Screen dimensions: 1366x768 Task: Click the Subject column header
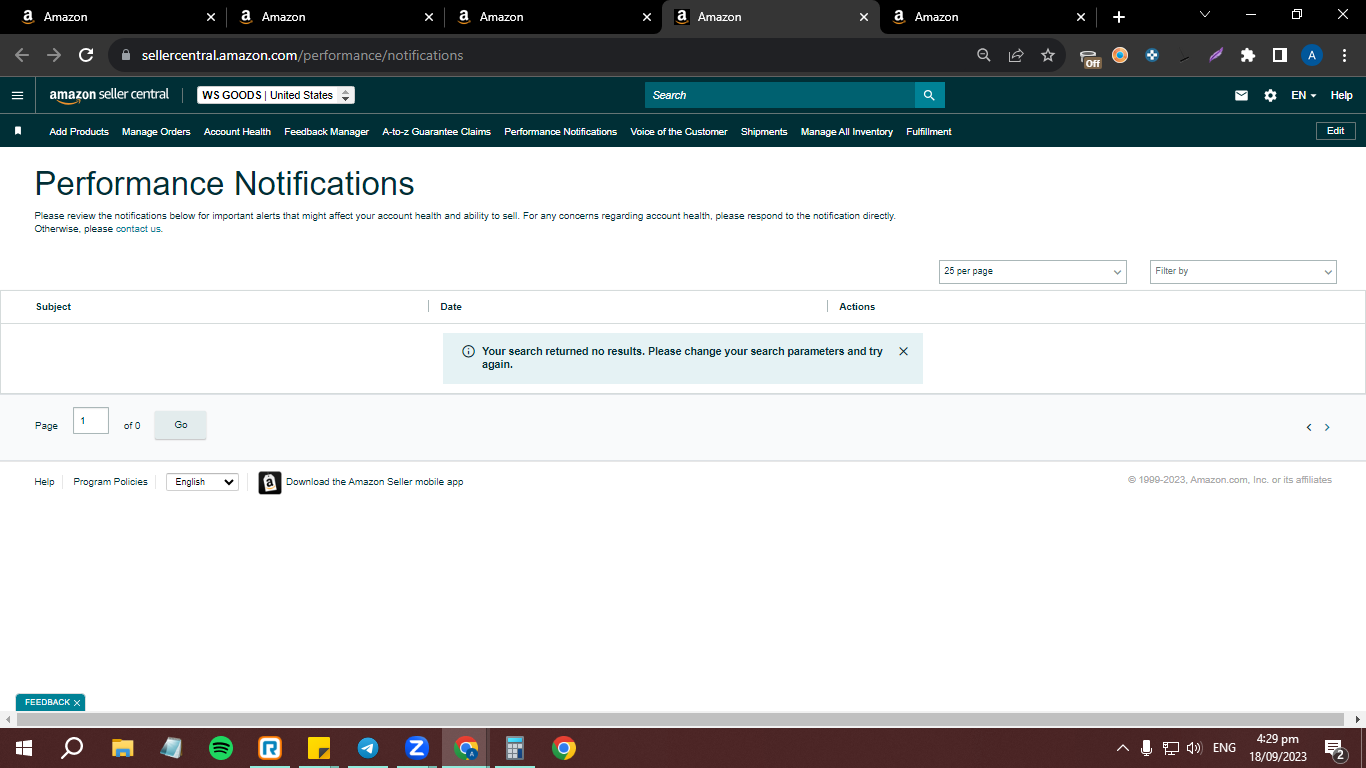pos(54,307)
